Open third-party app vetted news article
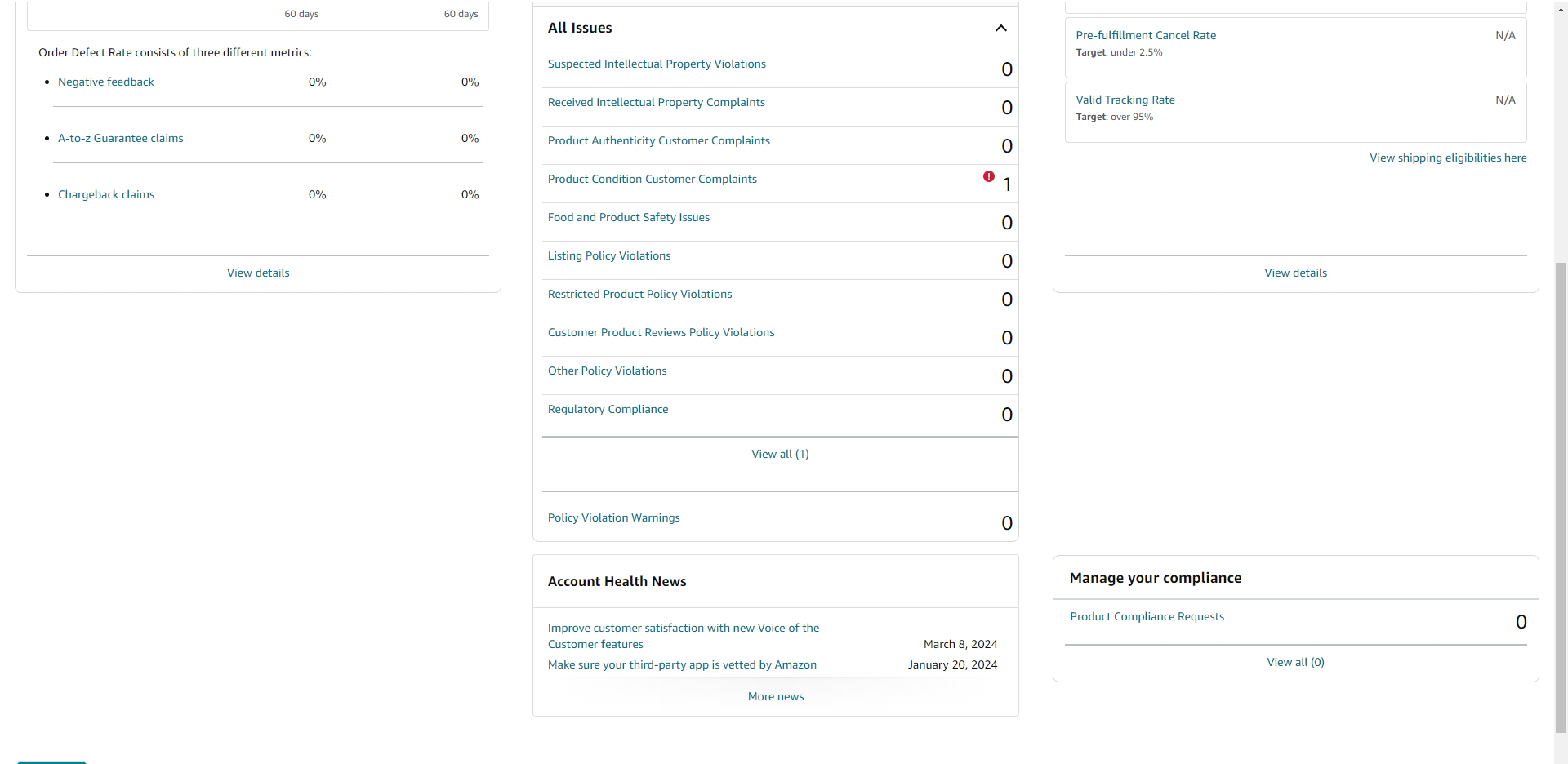 (682, 664)
